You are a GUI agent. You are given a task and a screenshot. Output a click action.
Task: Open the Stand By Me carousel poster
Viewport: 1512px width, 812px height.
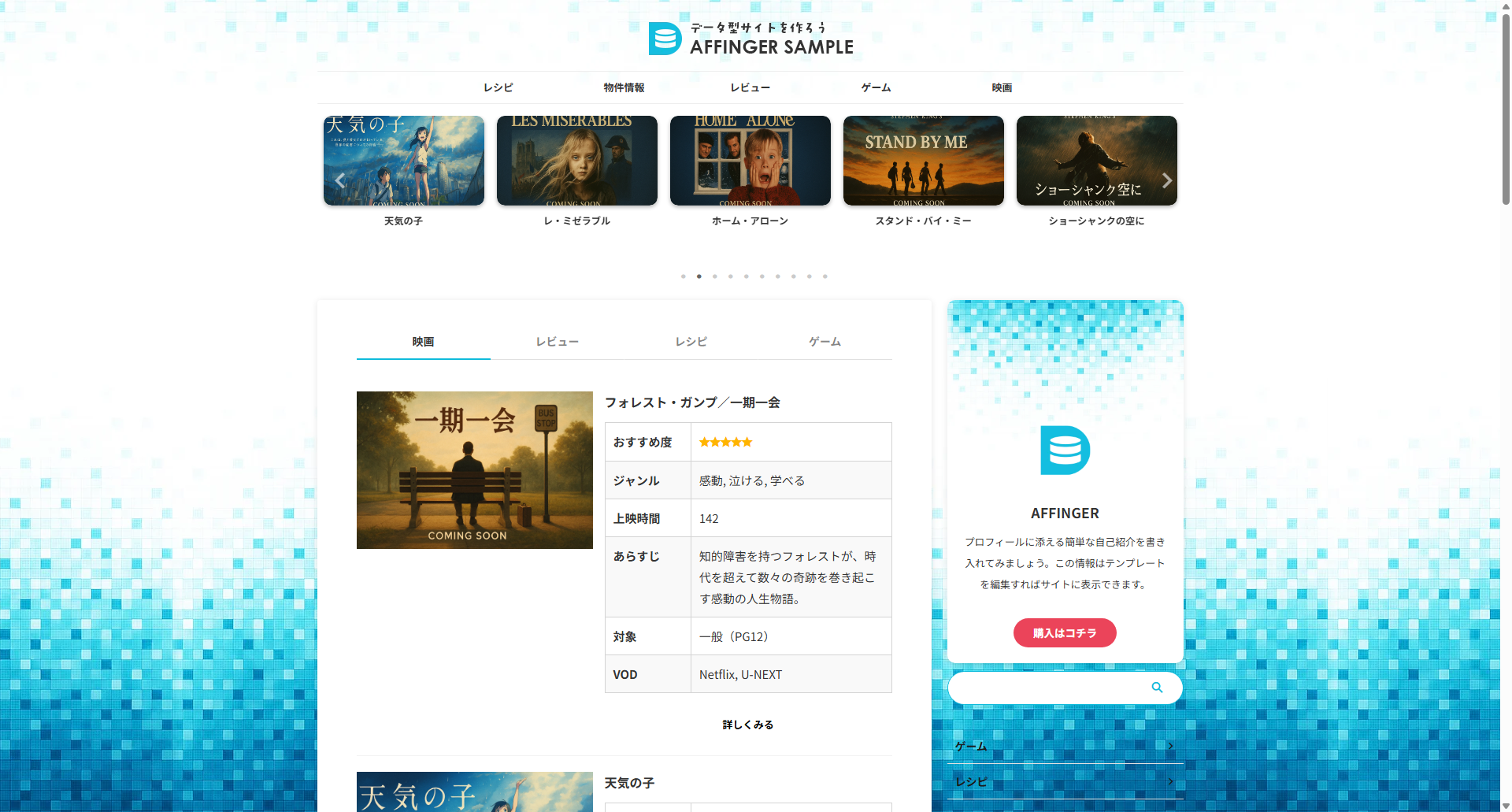[x=924, y=161]
